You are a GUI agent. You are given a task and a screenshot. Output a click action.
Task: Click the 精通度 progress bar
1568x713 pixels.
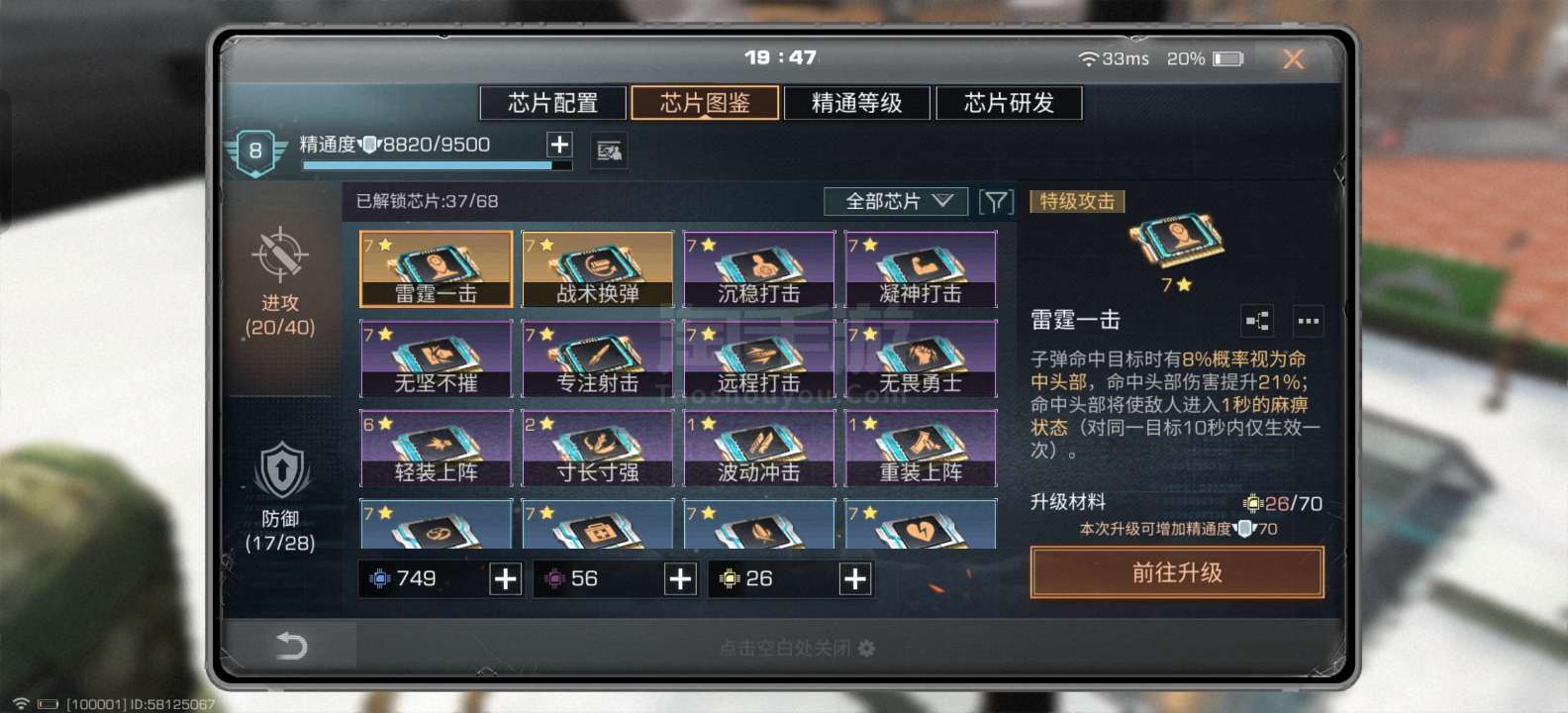437,165
